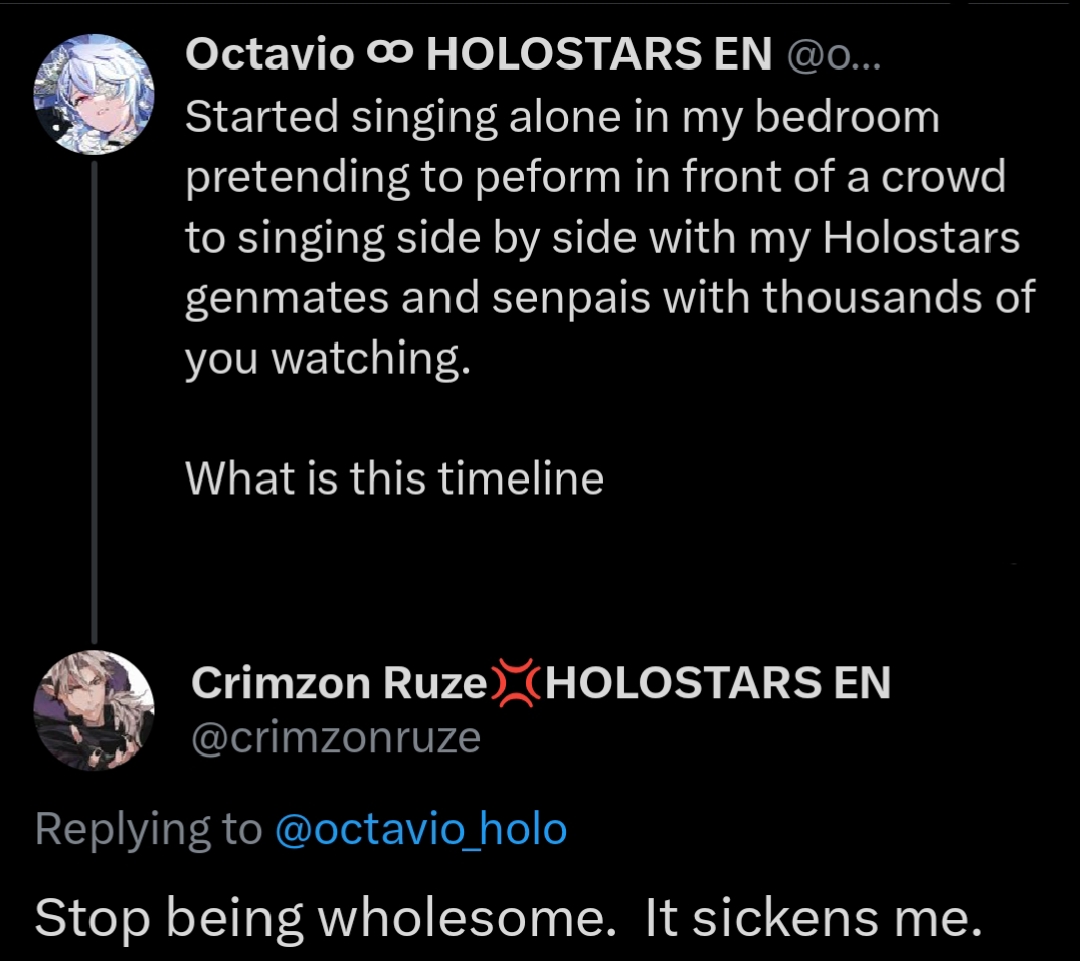Viewport: 1080px width, 961px height.
Task: Click the Octavio display name
Action: 269,56
